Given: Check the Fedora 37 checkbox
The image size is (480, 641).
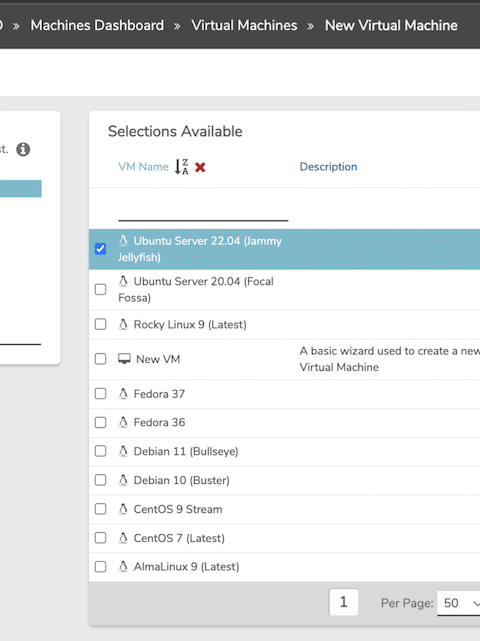Looking at the screenshot, I should [x=100, y=394].
